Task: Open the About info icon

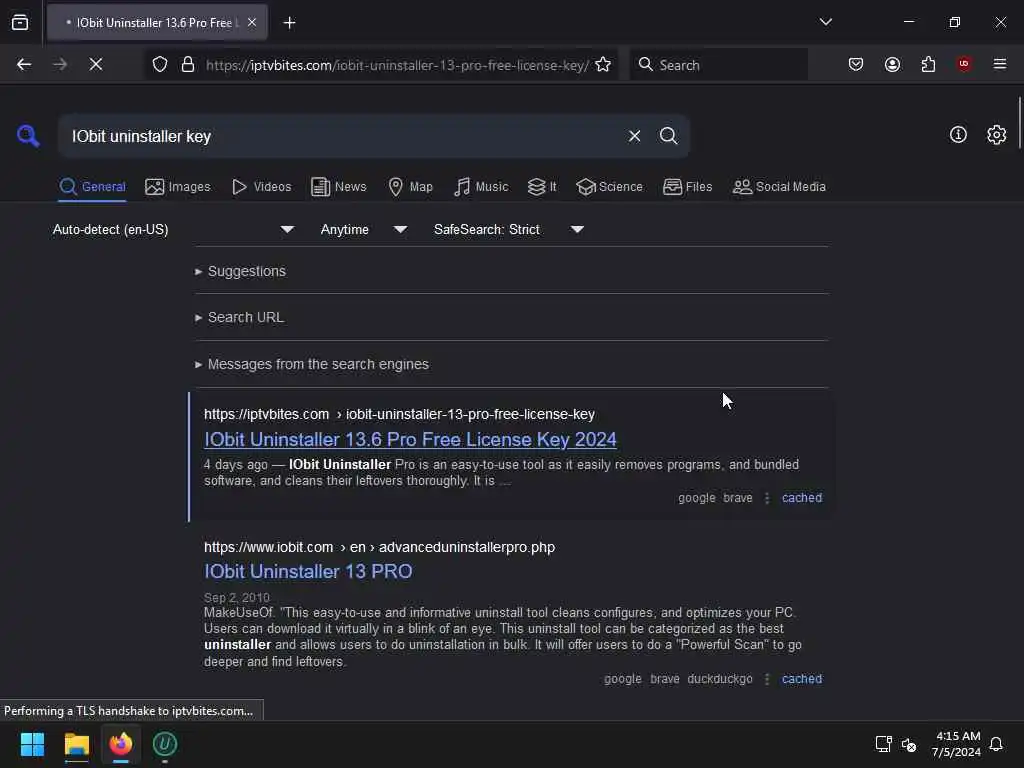Action: coord(958,135)
